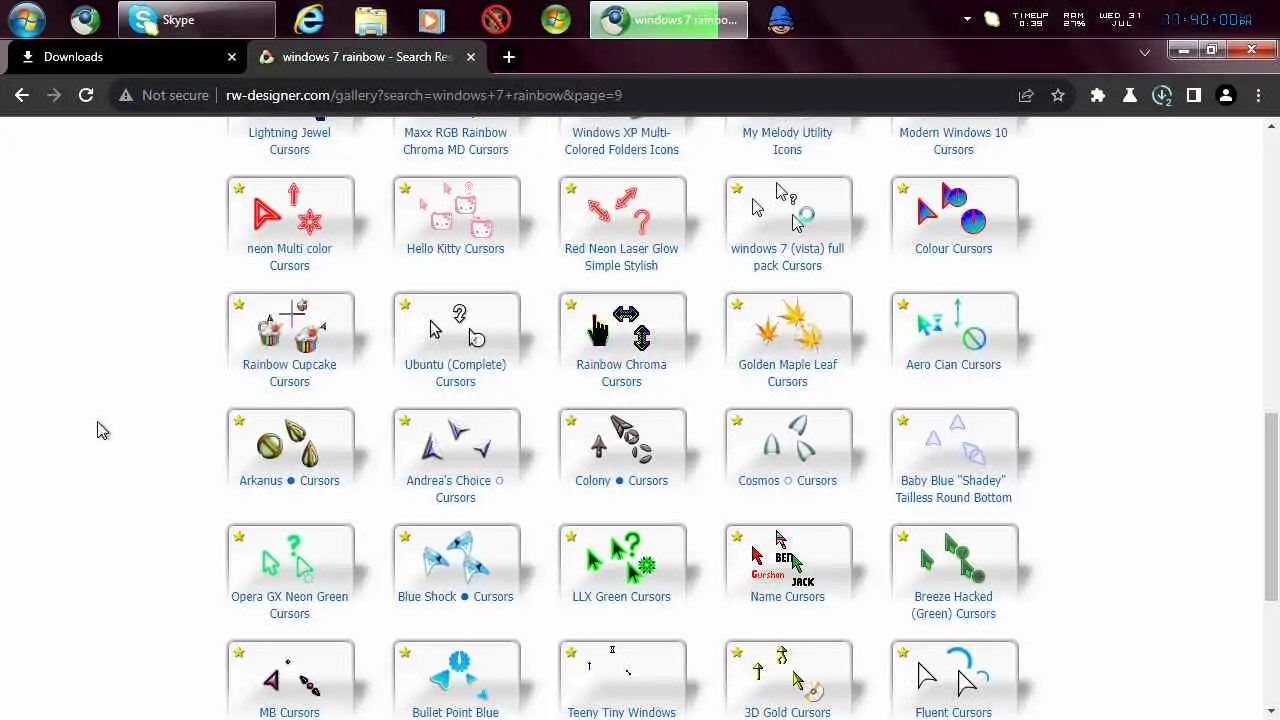Open media player taskbar icon
Screen dimensions: 1280x720
432,19
